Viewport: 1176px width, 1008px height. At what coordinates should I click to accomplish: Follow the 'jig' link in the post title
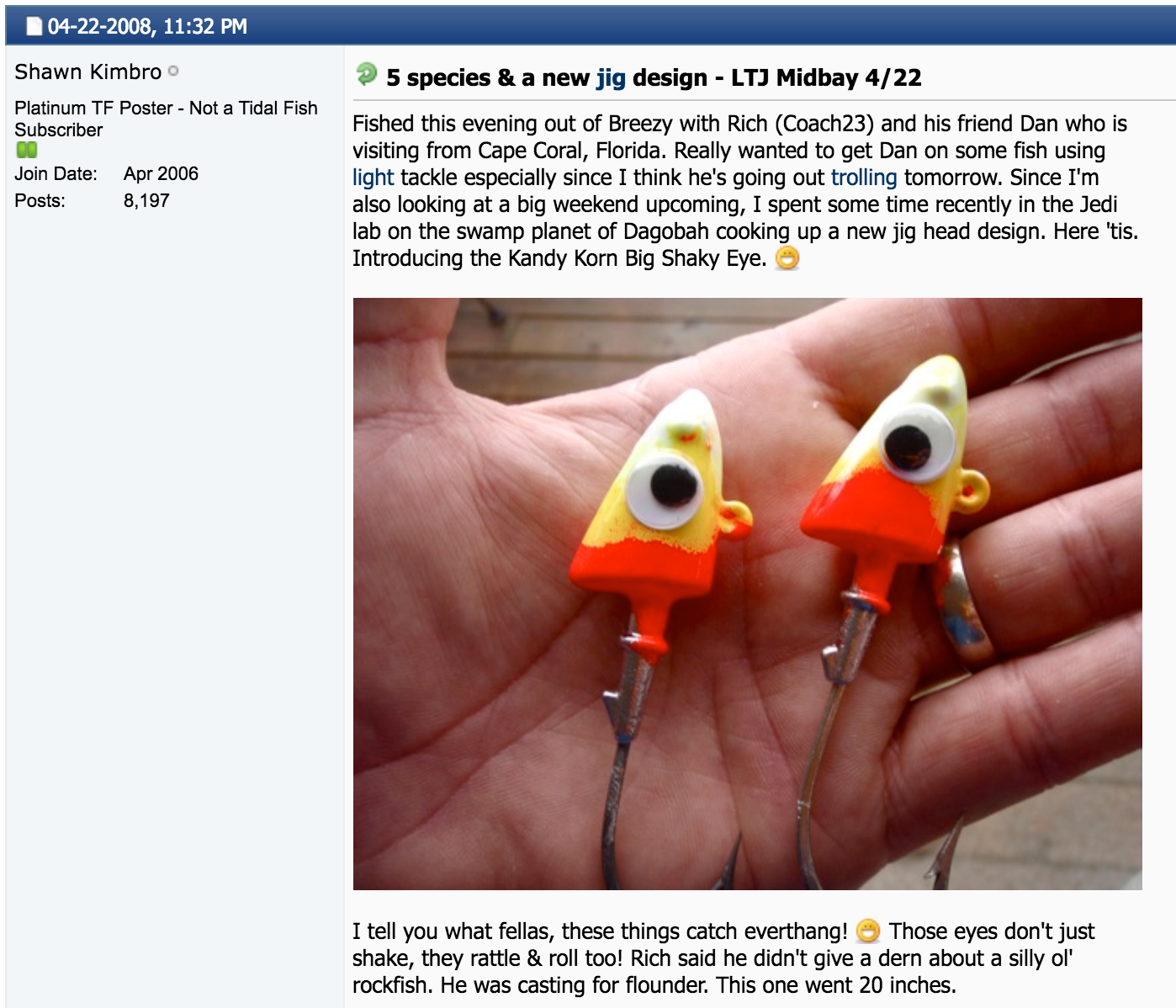pyautogui.click(x=611, y=77)
